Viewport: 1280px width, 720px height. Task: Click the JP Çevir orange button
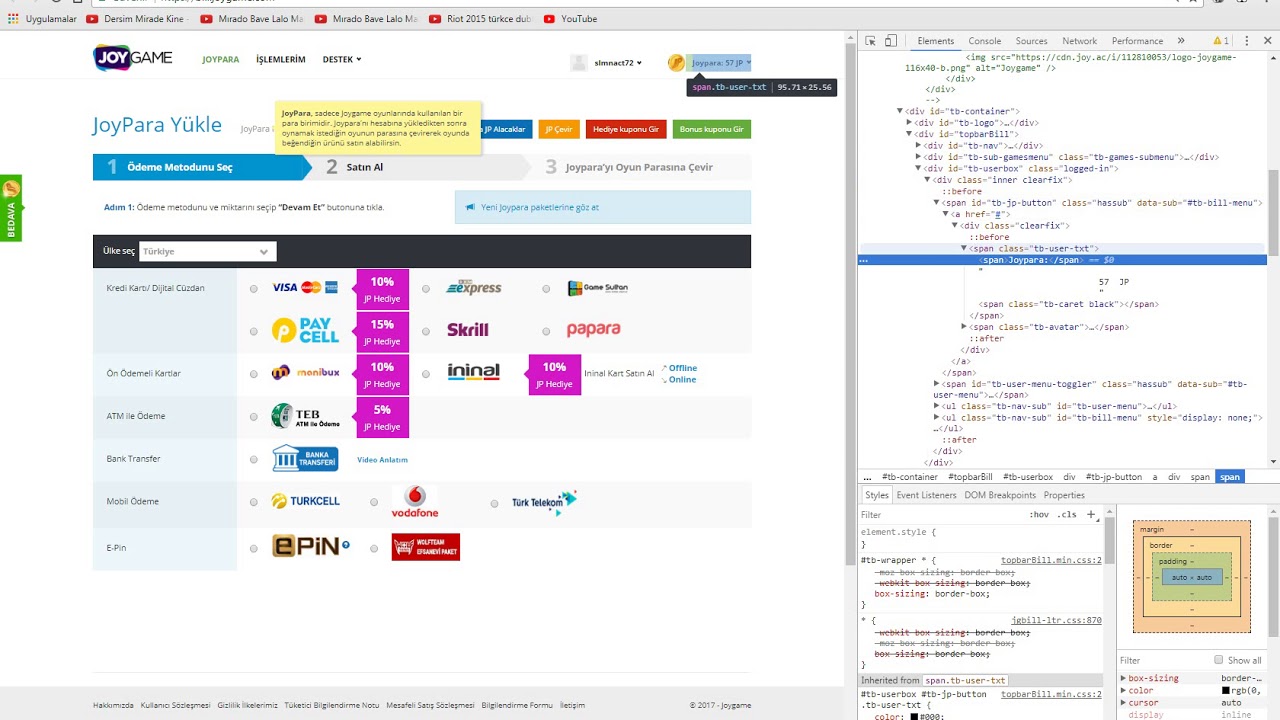[558, 129]
